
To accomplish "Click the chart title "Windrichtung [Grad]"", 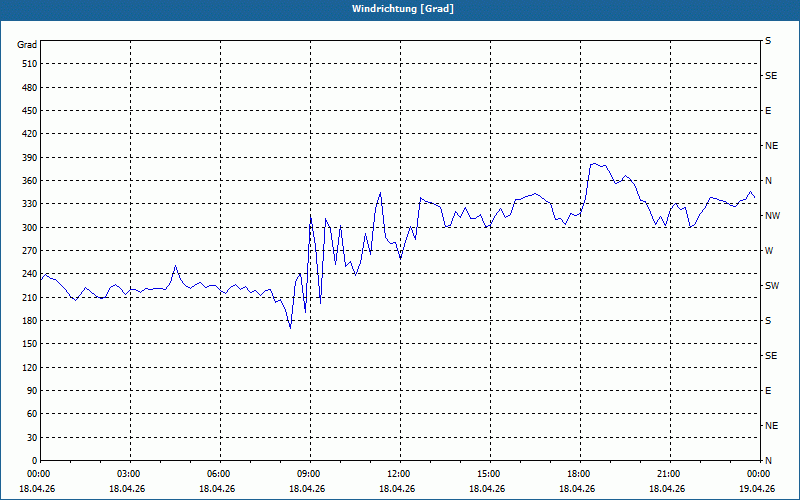I will [403, 9].
